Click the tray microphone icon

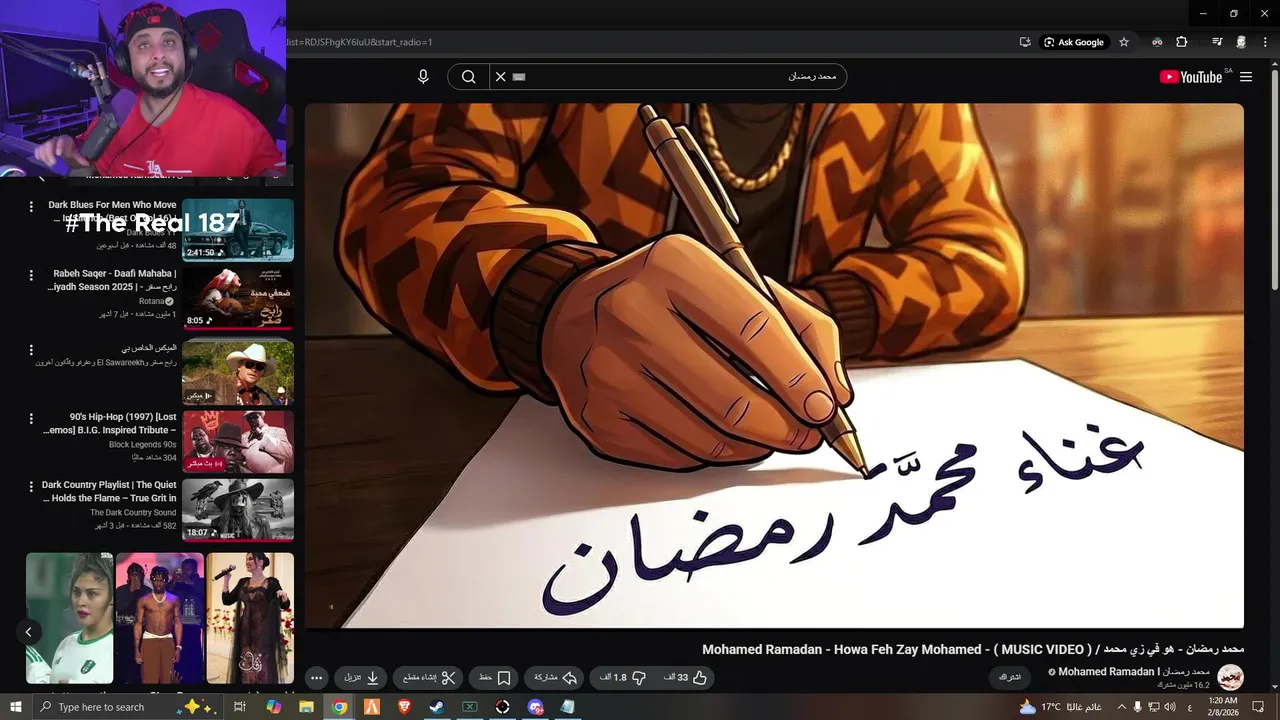click(1138, 707)
